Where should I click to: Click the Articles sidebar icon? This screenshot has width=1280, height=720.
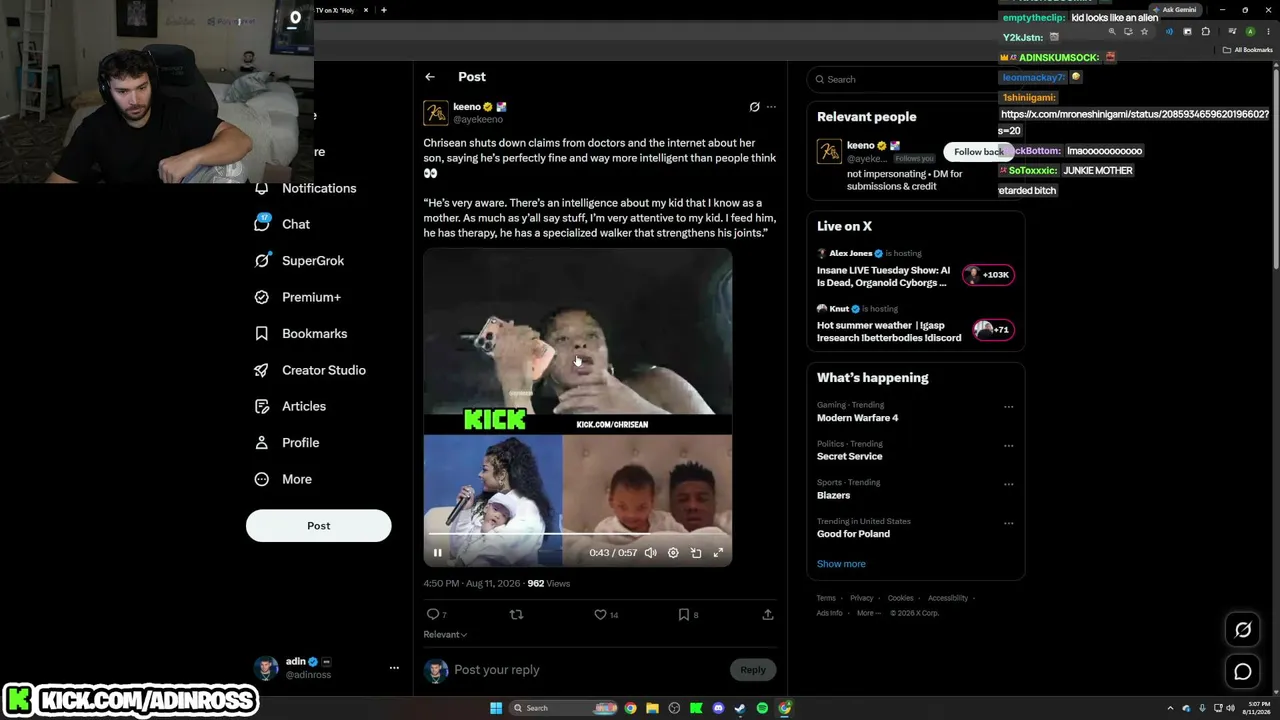(x=262, y=406)
